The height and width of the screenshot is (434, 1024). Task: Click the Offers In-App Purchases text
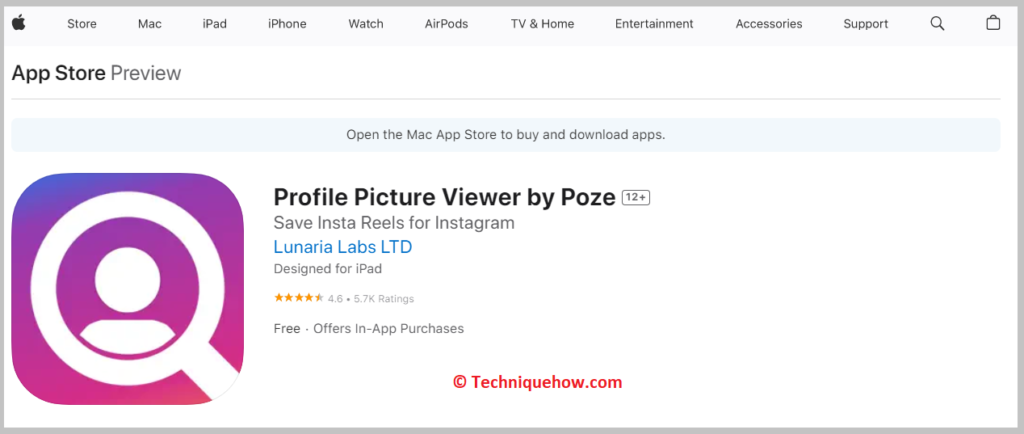[389, 328]
